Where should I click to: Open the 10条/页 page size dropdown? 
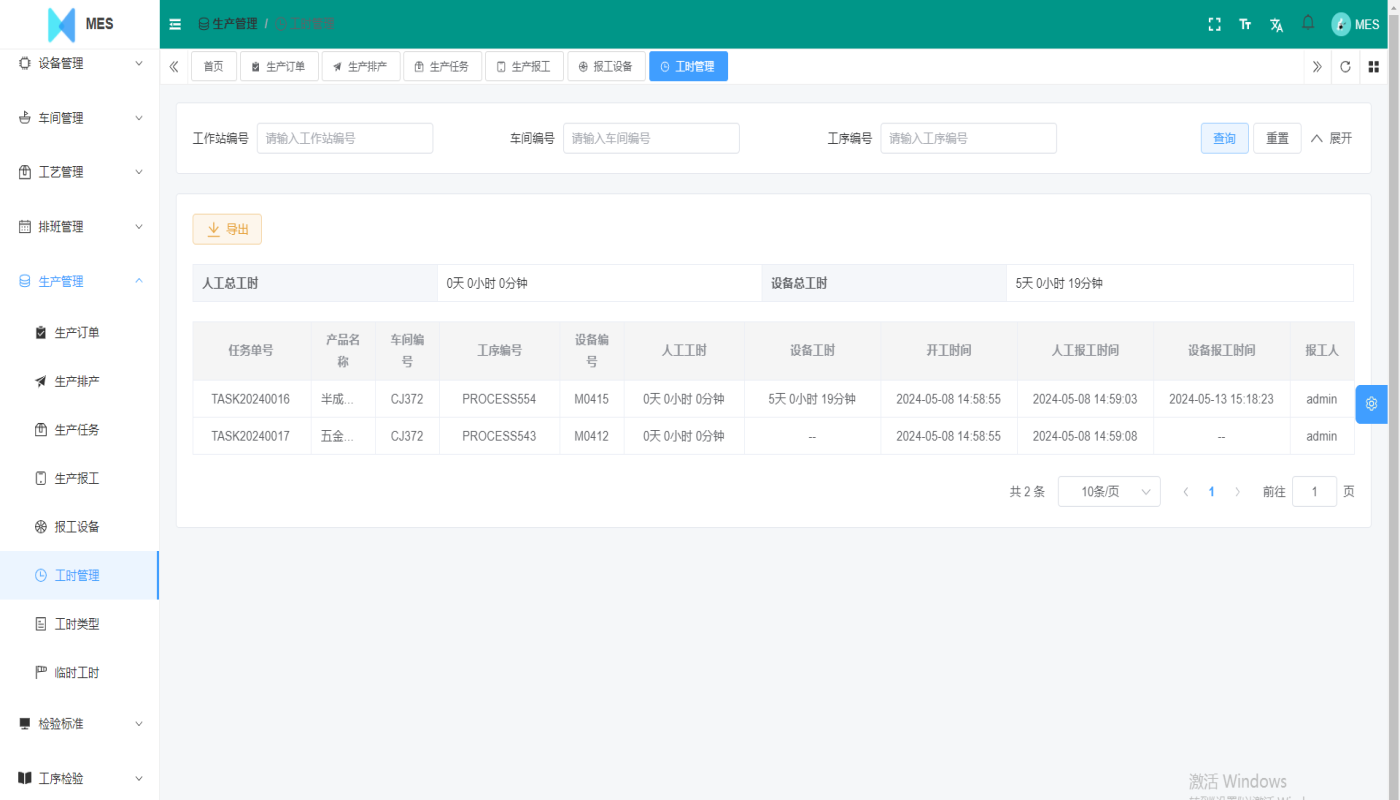[1109, 492]
